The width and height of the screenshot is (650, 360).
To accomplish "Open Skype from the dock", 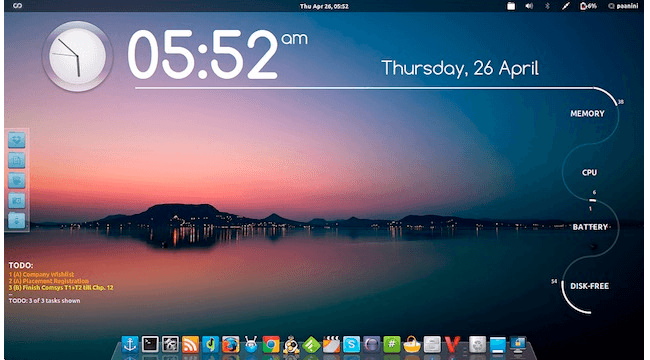I will coord(351,344).
